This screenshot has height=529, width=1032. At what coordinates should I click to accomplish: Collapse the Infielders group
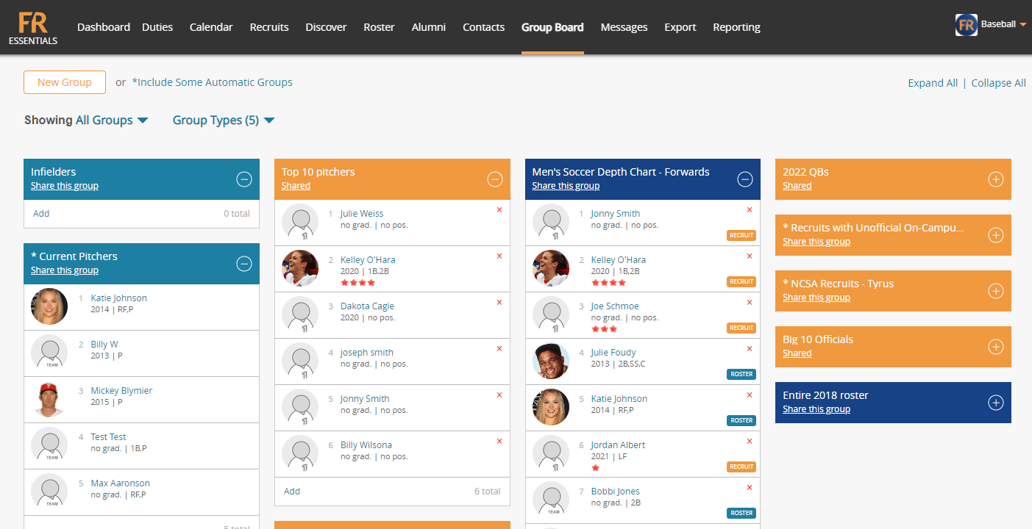[244, 179]
